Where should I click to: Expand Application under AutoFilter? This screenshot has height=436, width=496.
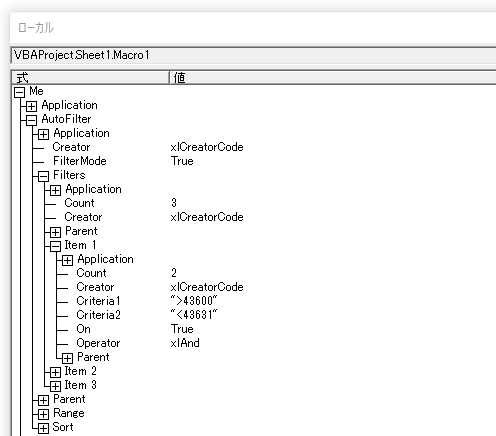pyautogui.click(x=43, y=134)
